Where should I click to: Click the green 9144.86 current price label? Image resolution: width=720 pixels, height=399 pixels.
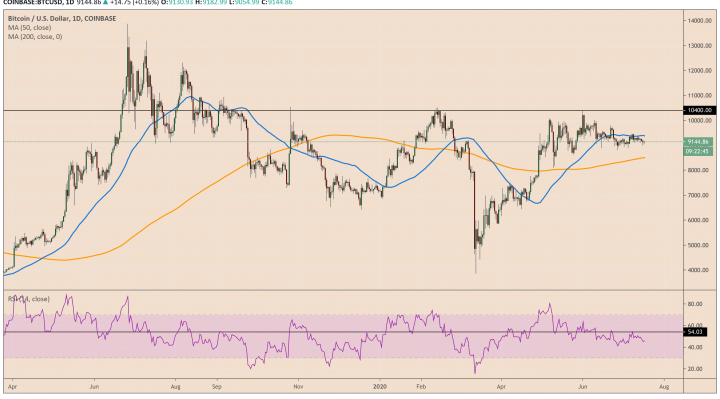pos(698,142)
